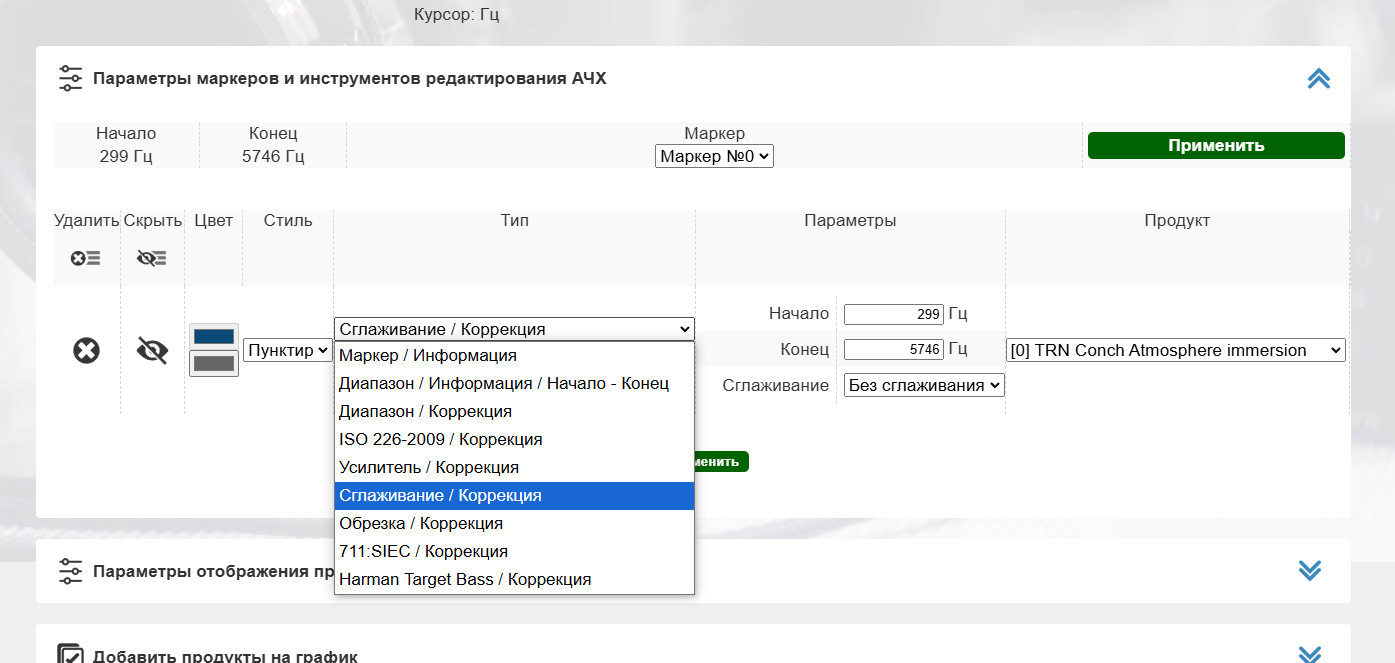Image resolution: width=1395 pixels, height=663 pixels.
Task: Select ISO 226-2009 / Коррекция from list
Action: [441, 440]
